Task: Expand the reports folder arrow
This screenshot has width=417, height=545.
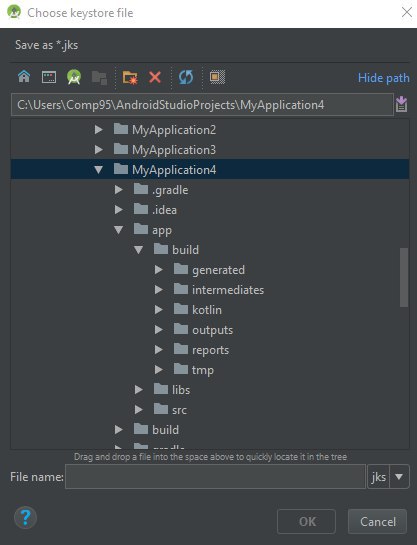Action: (x=158, y=349)
